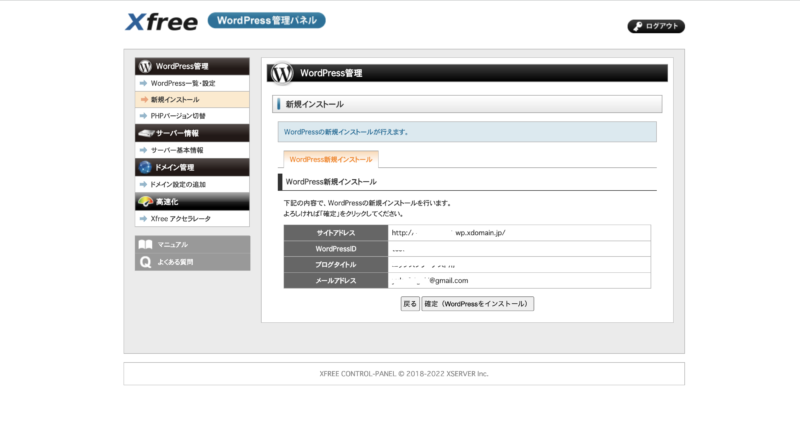Click the book icon beside マニュアル
The image size is (800, 444).
145,244
